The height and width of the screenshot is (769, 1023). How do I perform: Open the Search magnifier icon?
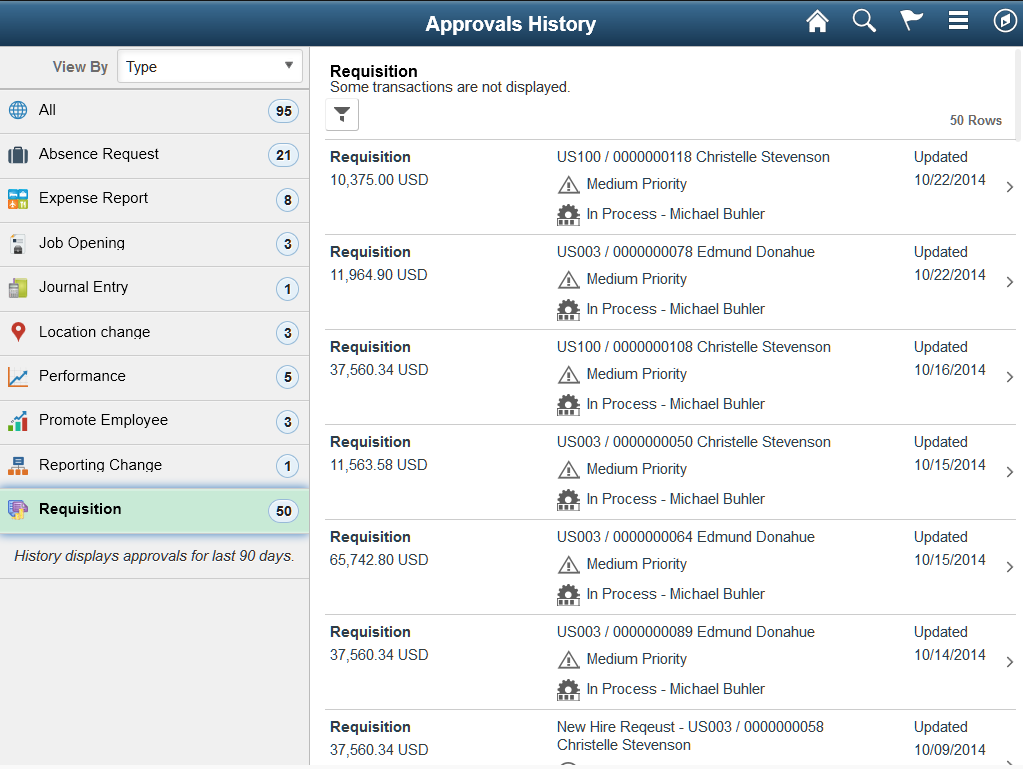coord(864,21)
